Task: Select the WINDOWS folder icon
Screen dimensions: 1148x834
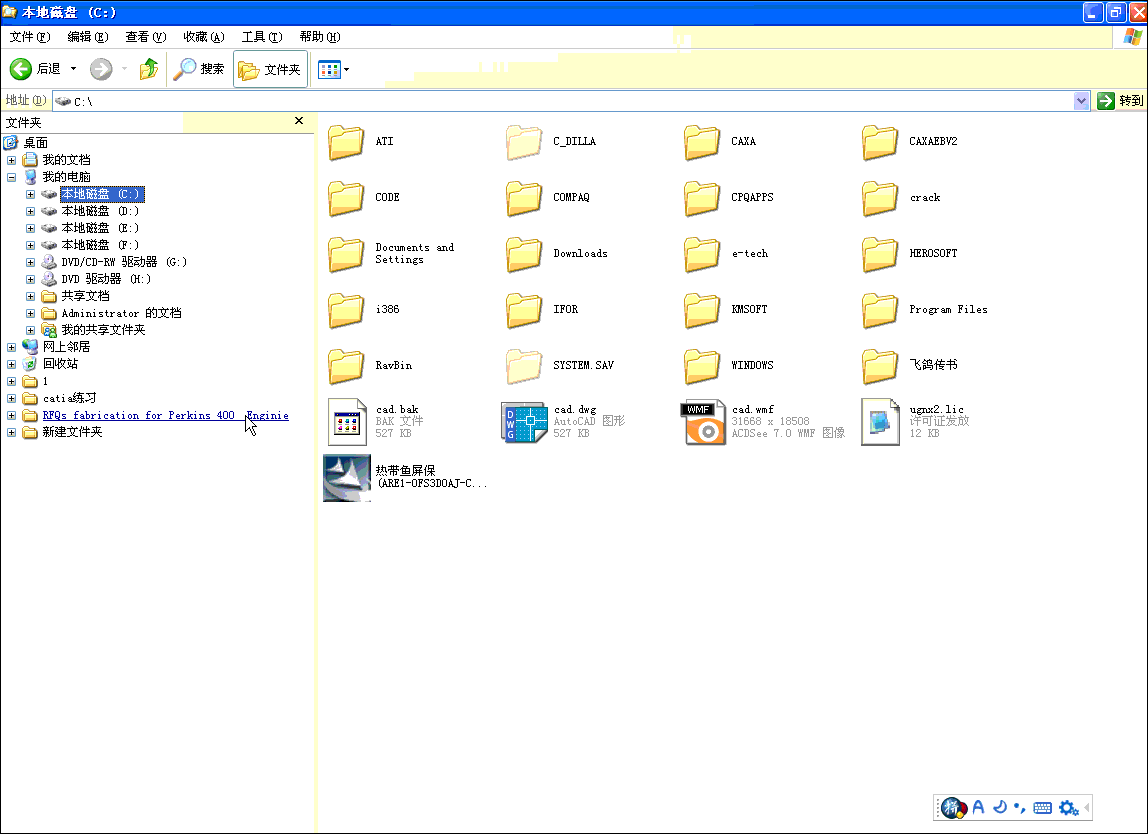Action: (x=701, y=366)
